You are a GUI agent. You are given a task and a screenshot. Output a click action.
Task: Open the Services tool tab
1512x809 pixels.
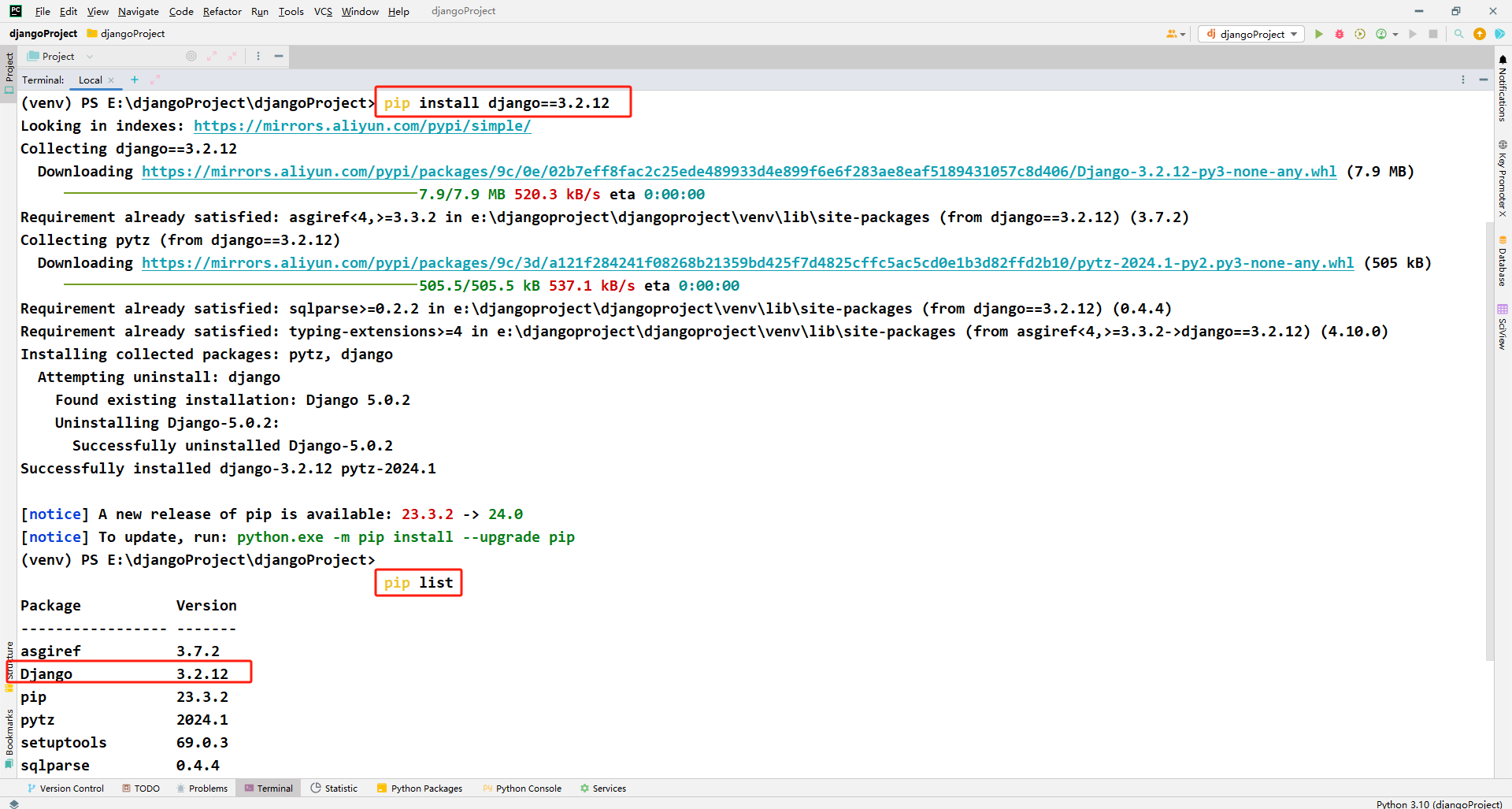coord(603,788)
